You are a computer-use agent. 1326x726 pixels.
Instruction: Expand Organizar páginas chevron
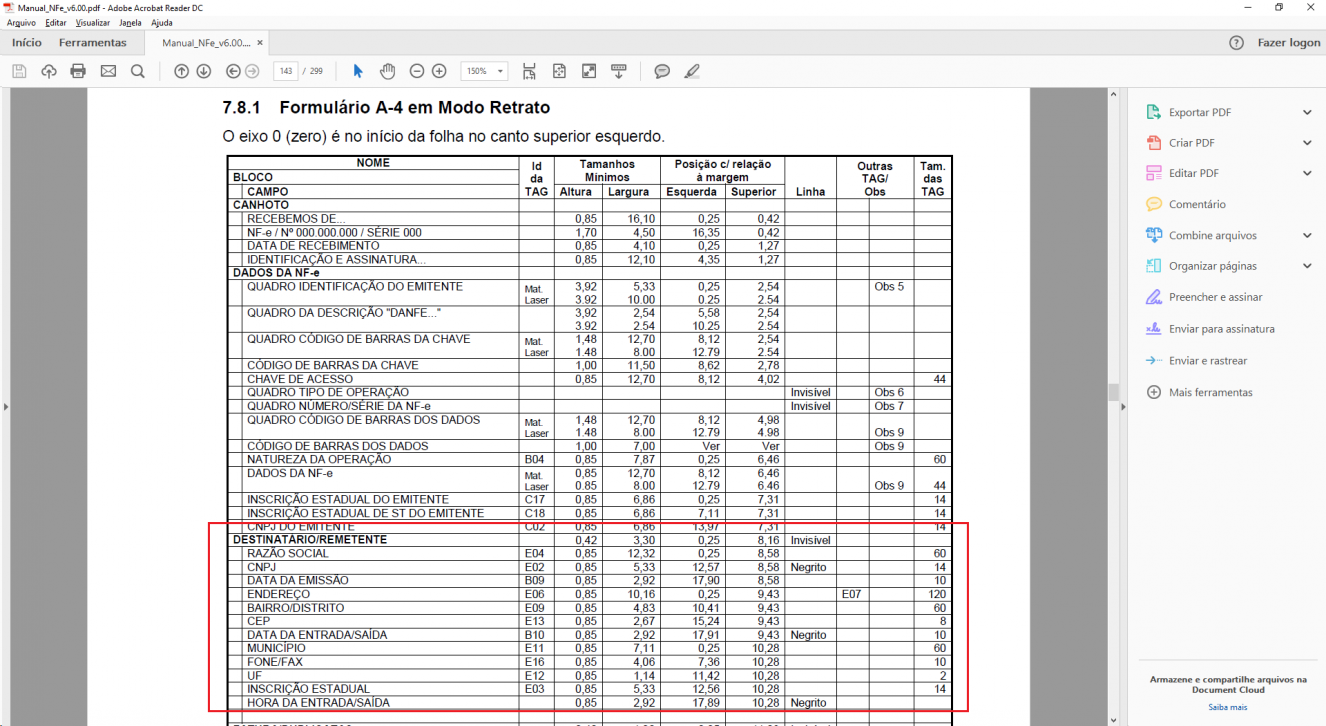[1307, 266]
